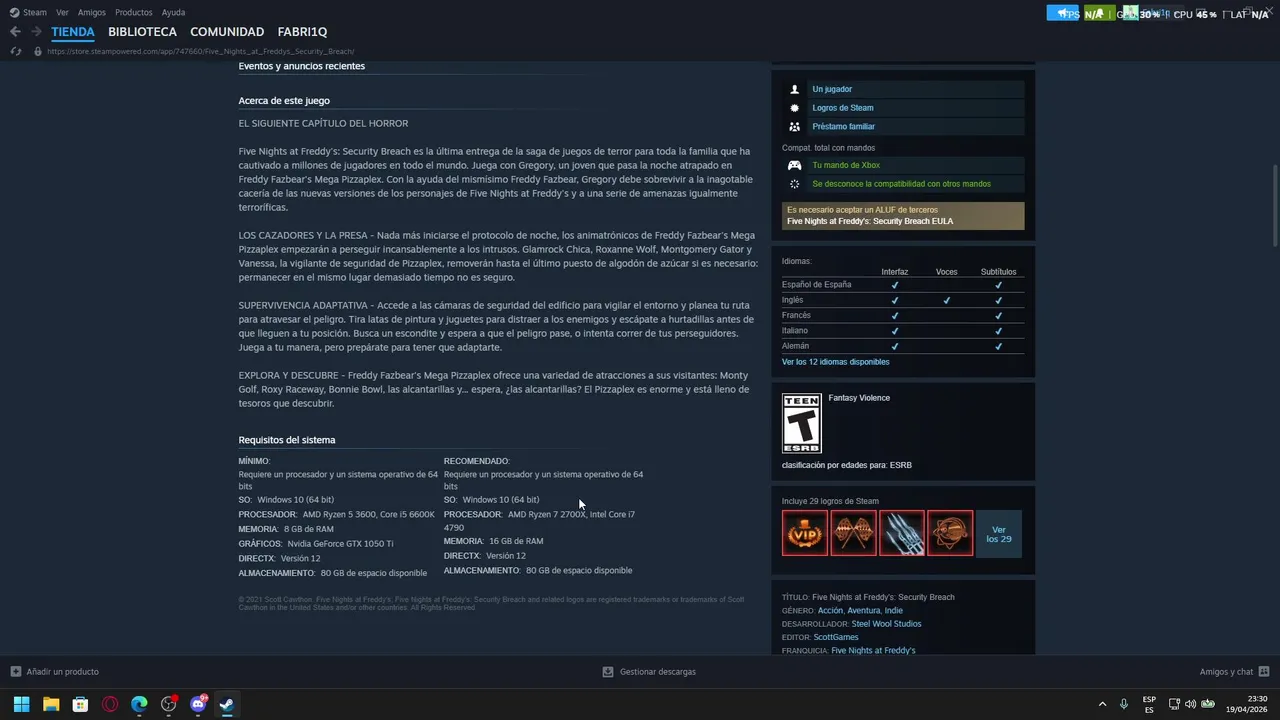The image size is (1280, 720).
Task: Open Opera browser from the taskbar
Action: pos(110,704)
